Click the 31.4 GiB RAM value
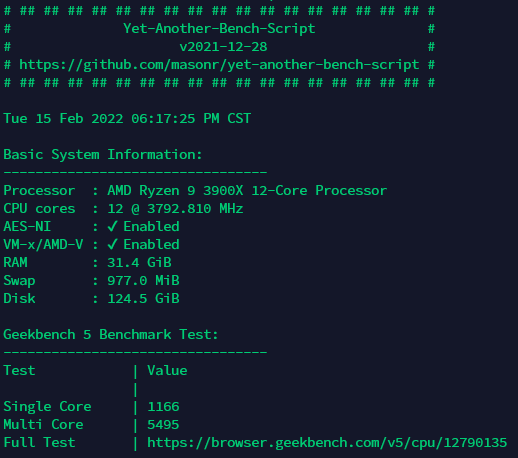Viewport: 518px width, 458px height. pyautogui.click(x=139, y=262)
